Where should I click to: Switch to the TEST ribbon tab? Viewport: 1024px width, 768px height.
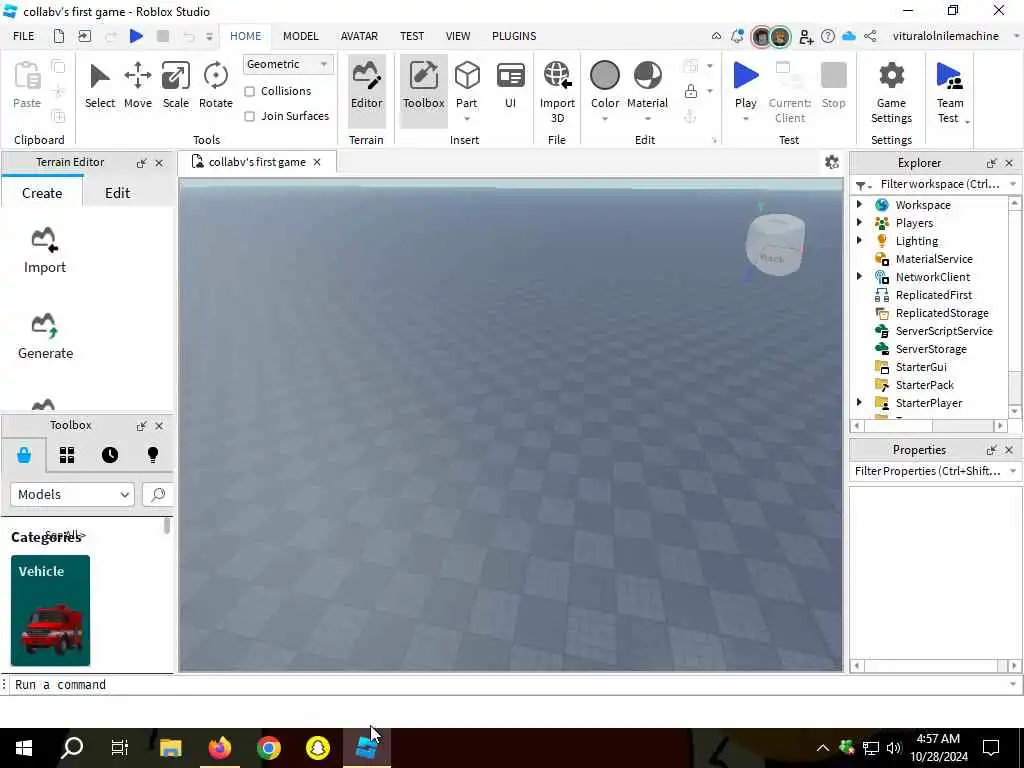412,37
